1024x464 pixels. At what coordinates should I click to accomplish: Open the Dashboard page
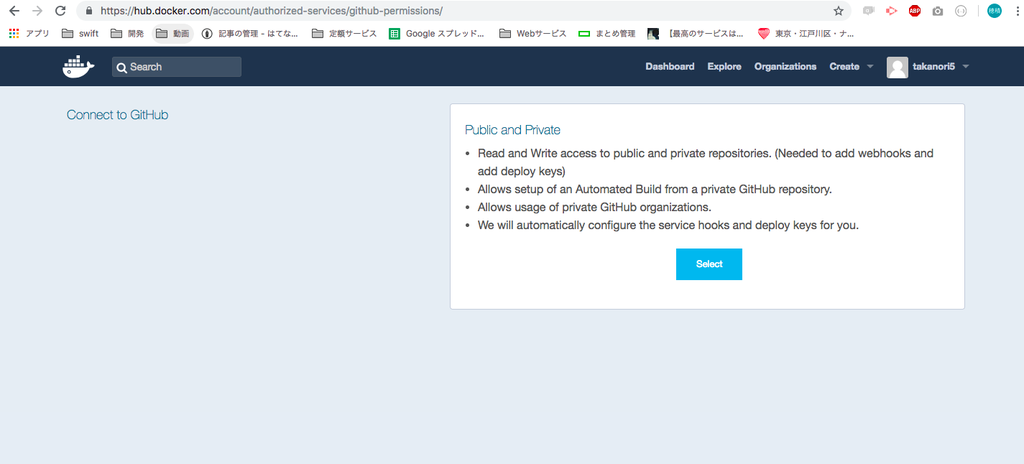[669, 67]
